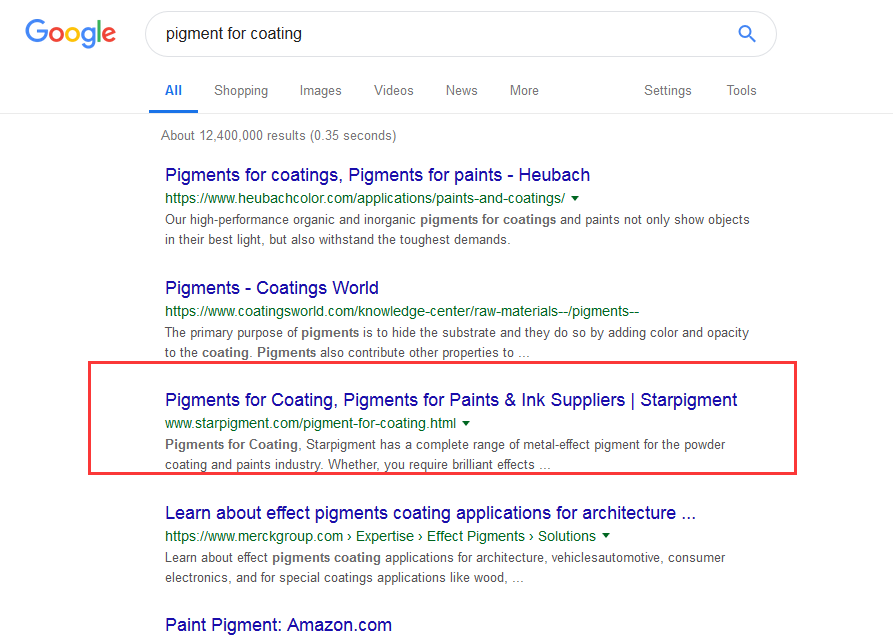Click the coatingsworld.com green URL
893x638 pixels.
pyautogui.click(x=402, y=311)
